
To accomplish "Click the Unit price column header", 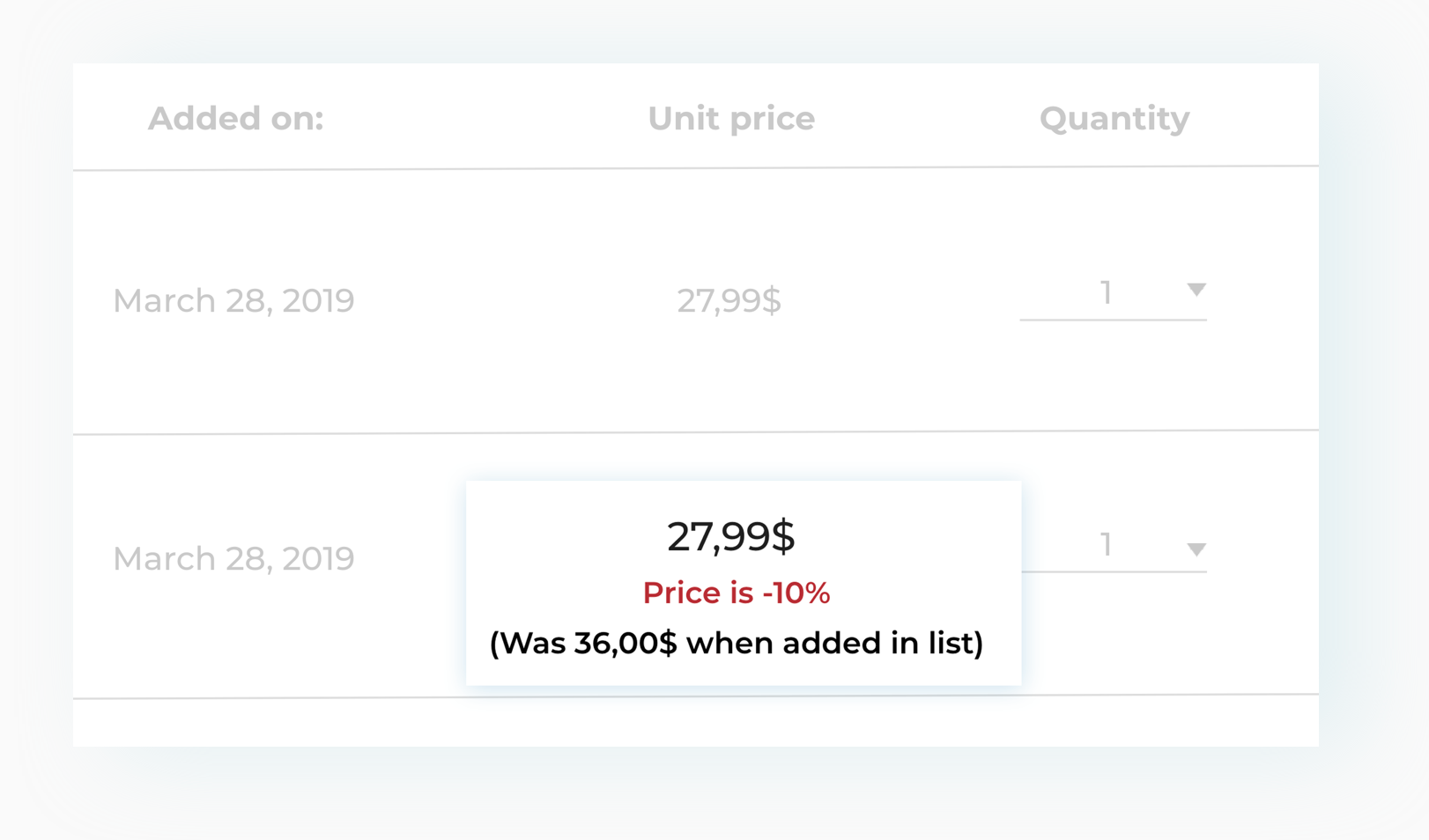I will (730, 118).
